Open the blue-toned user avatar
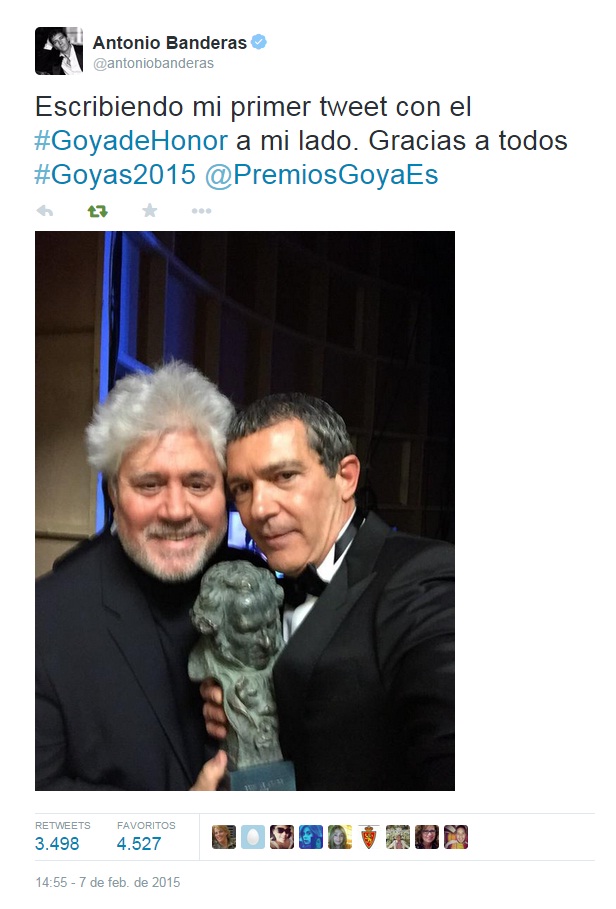Screen dimensions: 616x909 tap(311, 837)
